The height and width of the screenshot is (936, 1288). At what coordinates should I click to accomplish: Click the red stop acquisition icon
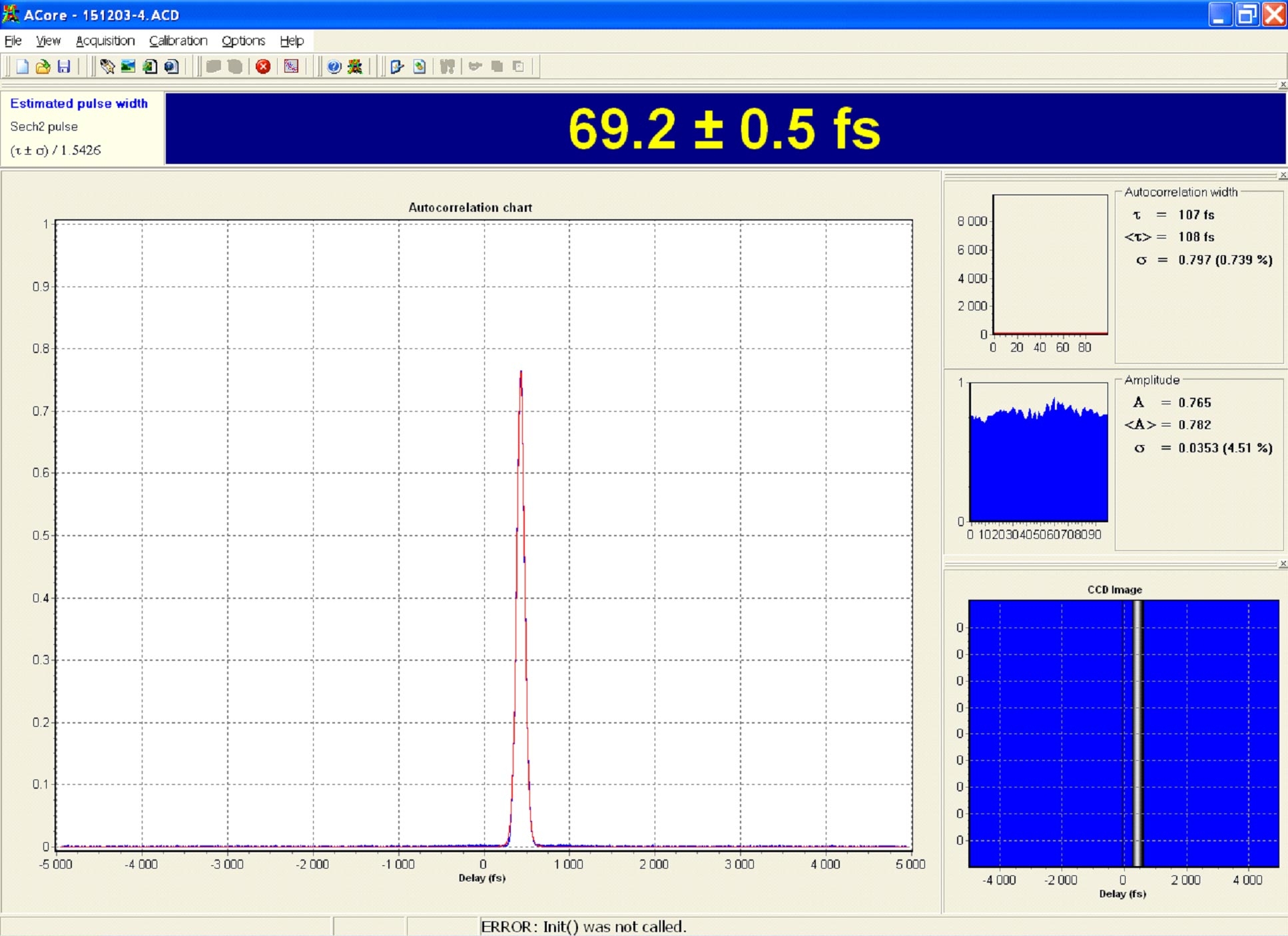pyautogui.click(x=263, y=67)
